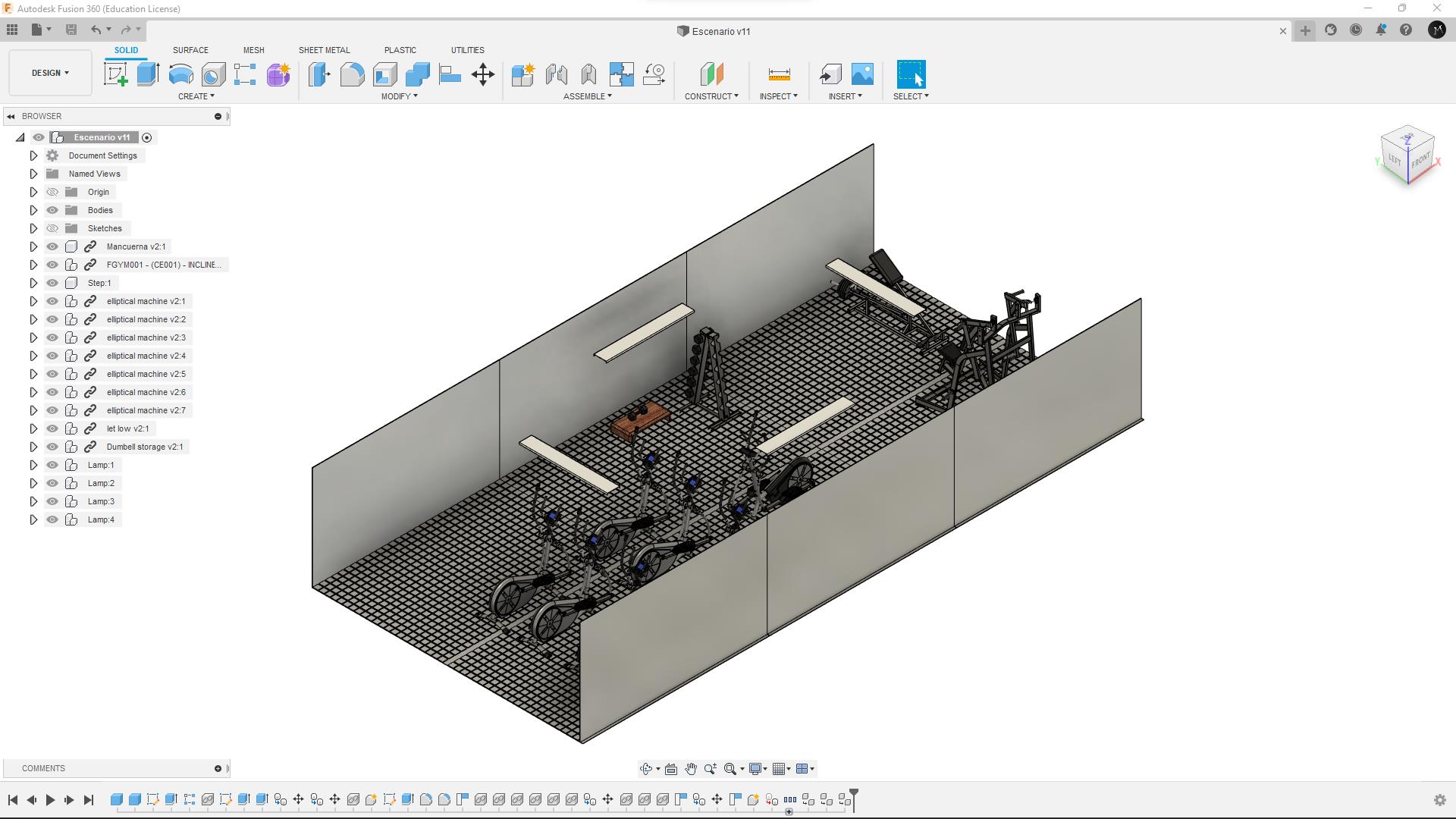The image size is (1456, 819).
Task: Switch to the SURFACE tab
Action: click(x=190, y=50)
